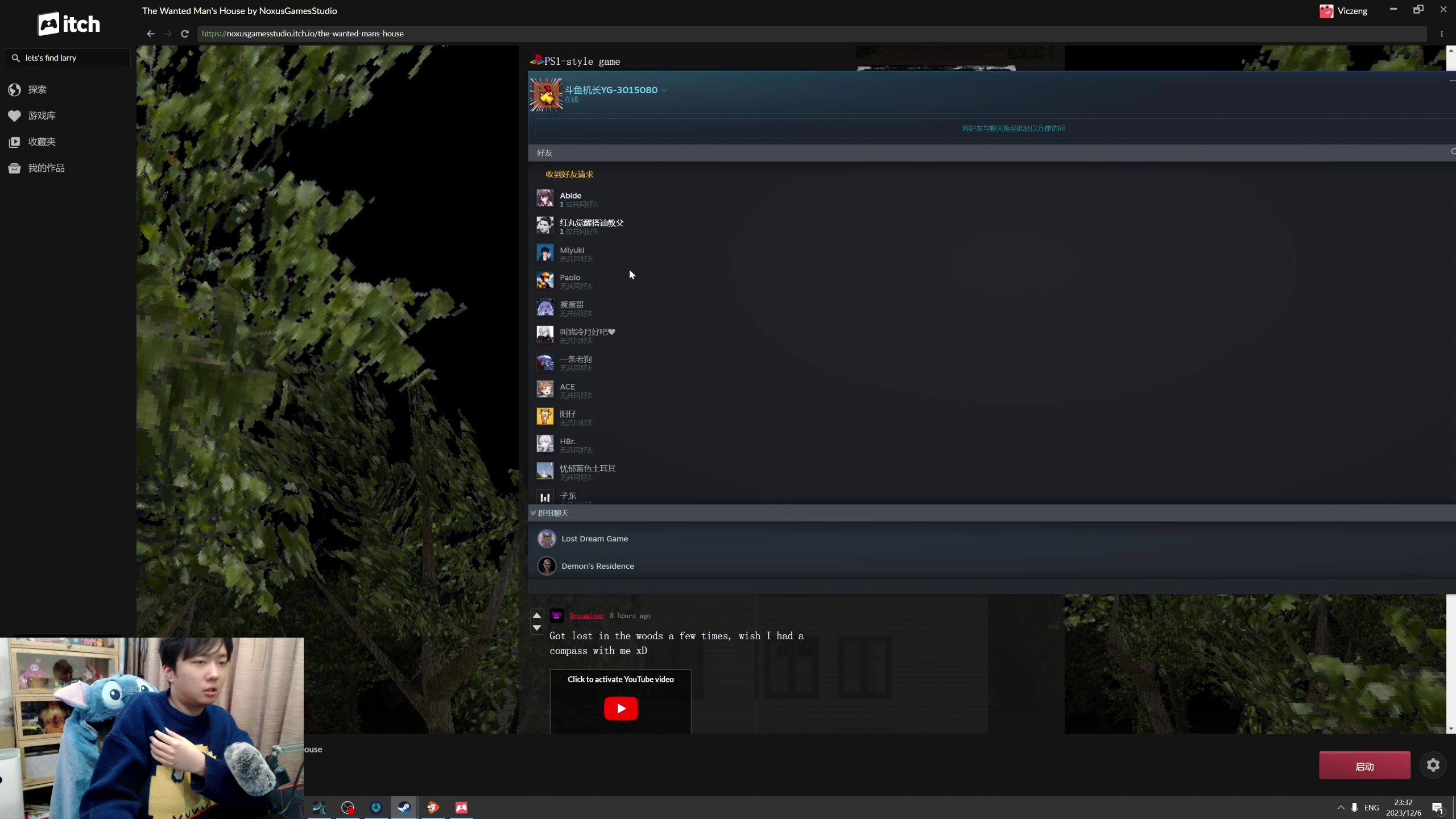The width and height of the screenshot is (1456, 819).
Task: Open the Lost Dream Game group chat
Action: pyautogui.click(x=594, y=539)
